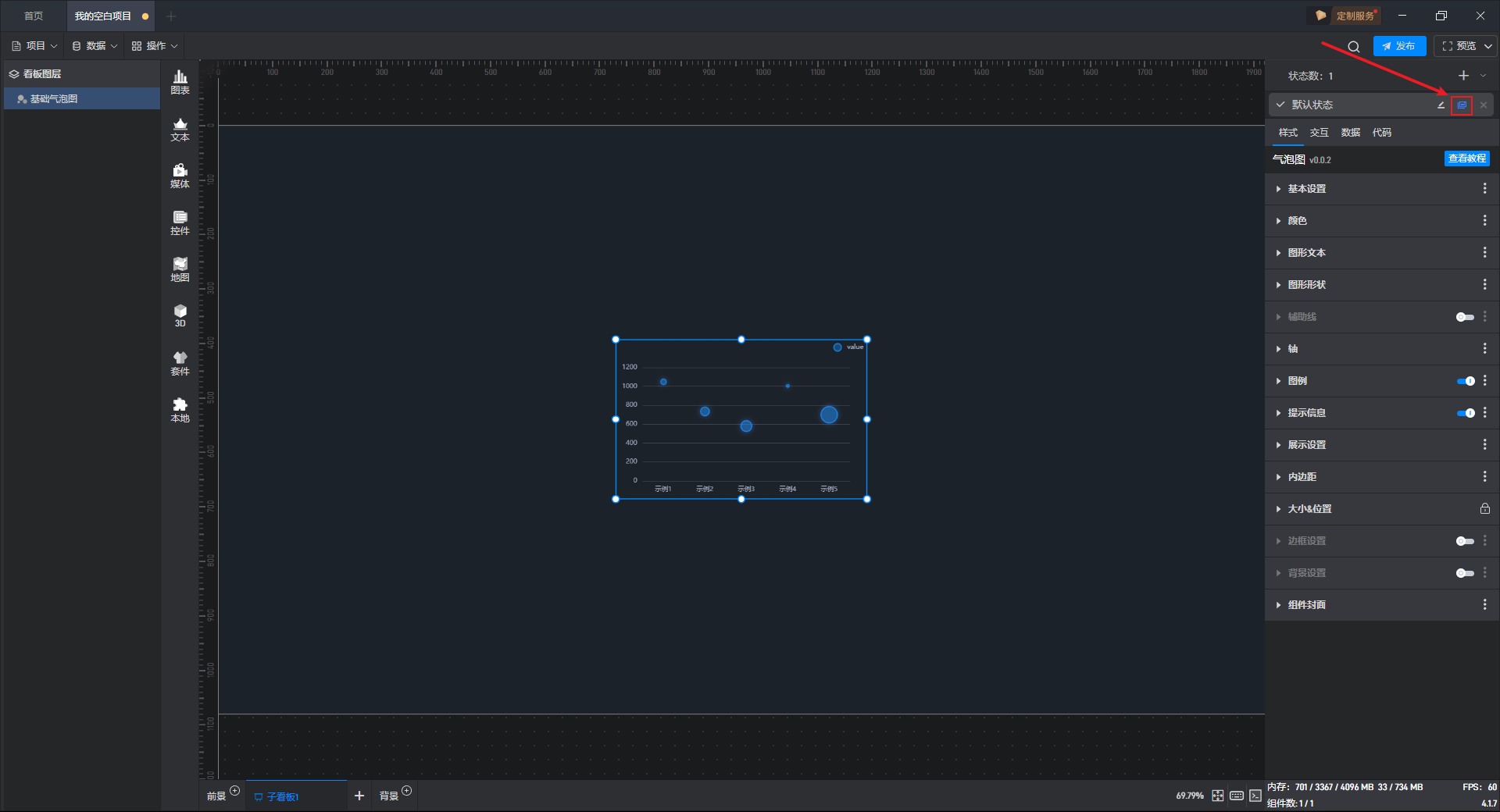This screenshot has height=812, width=1500.
Task: Click the 发布 publish button
Action: 1399,46
